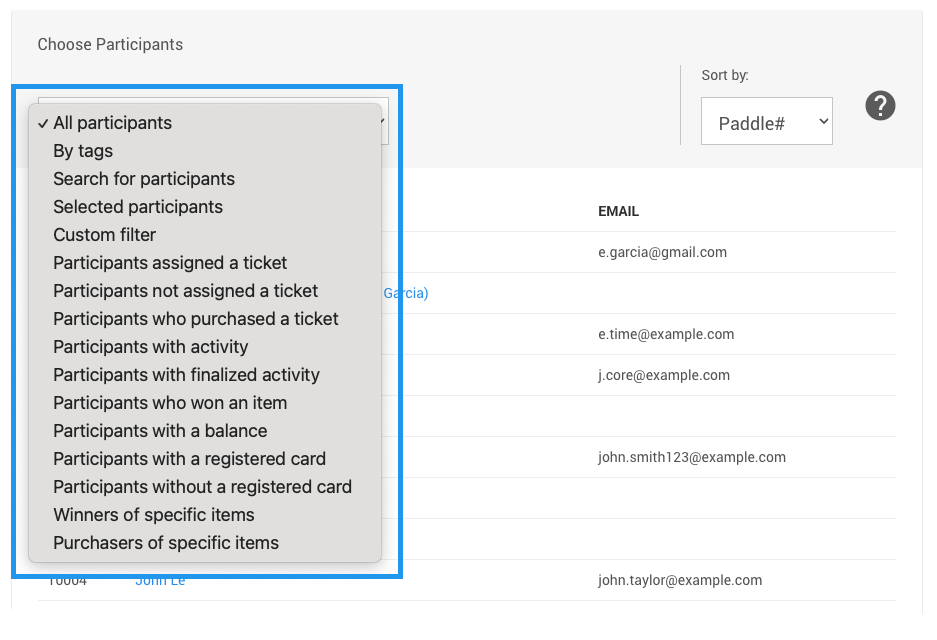Viewport: 937px width, 640px height.
Task: Click the participant filter dropdown arrow
Action: 383,122
